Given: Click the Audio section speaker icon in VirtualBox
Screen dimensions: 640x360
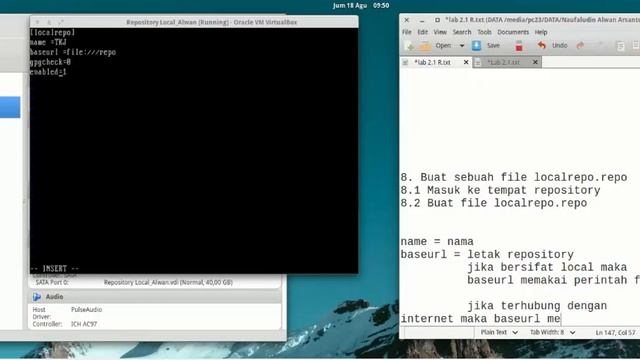Looking at the screenshot, I should point(37,297).
